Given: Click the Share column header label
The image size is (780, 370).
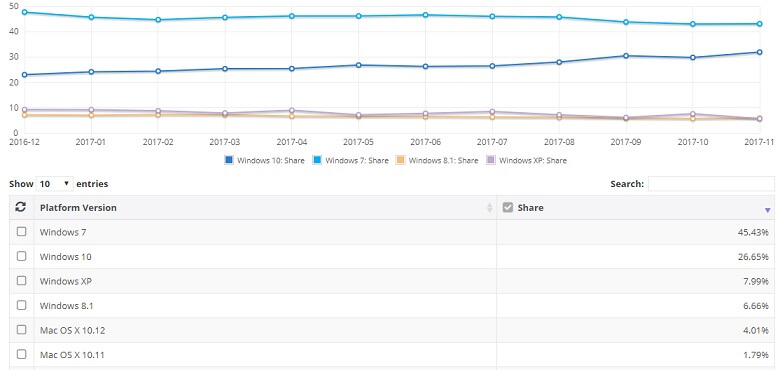Looking at the screenshot, I should pyautogui.click(x=530, y=208).
